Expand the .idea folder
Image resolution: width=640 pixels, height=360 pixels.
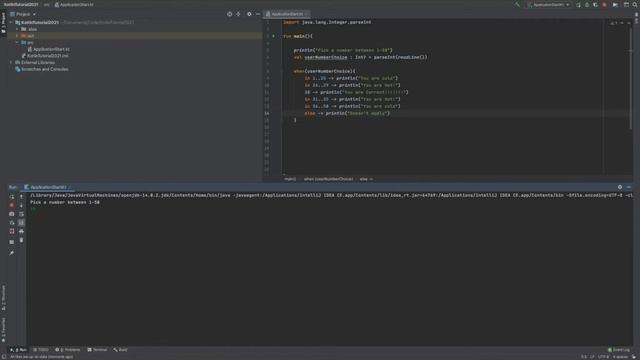(x=17, y=29)
